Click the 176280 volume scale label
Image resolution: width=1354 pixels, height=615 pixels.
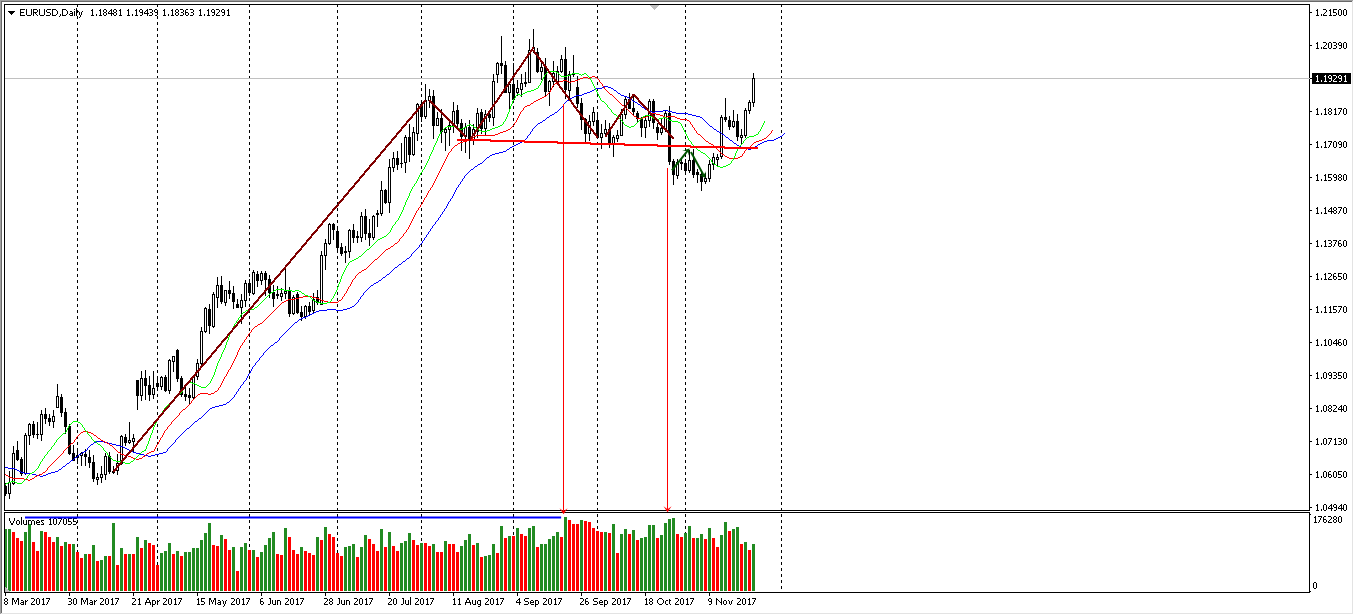pos(1330,520)
